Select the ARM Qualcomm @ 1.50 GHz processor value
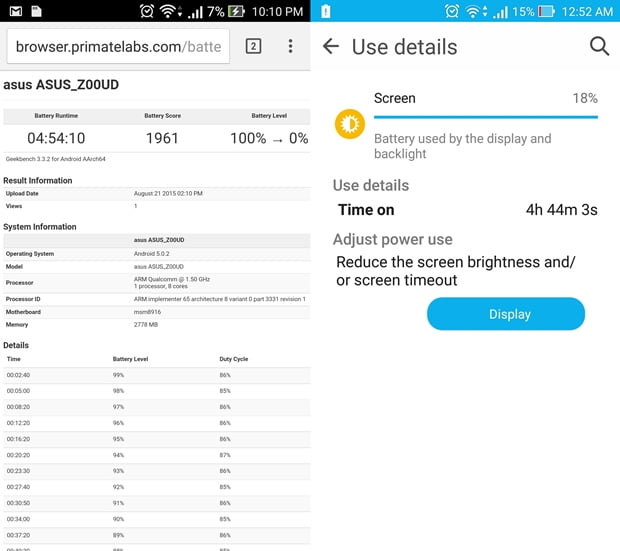The image size is (620, 551). (172, 282)
